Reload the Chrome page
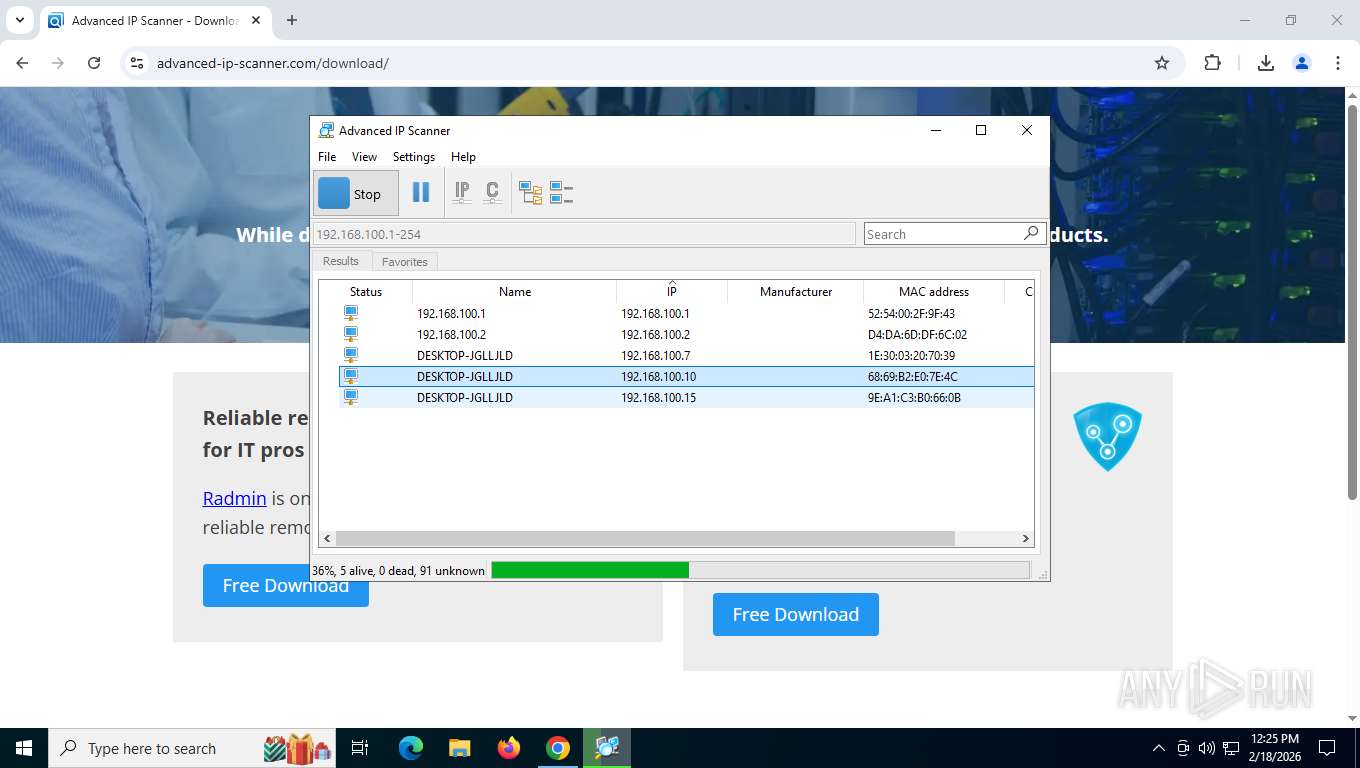The height and width of the screenshot is (768, 1360). [x=94, y=63]
